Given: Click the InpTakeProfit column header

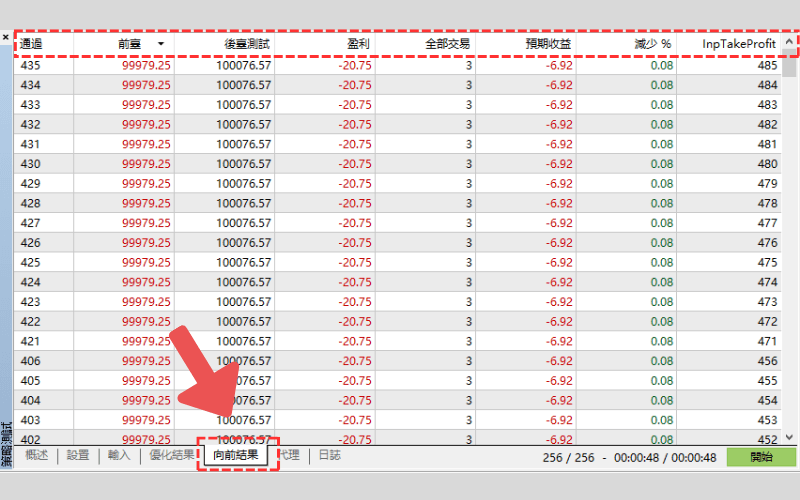Looking at the screenshot, I should (x=739, y=45).
